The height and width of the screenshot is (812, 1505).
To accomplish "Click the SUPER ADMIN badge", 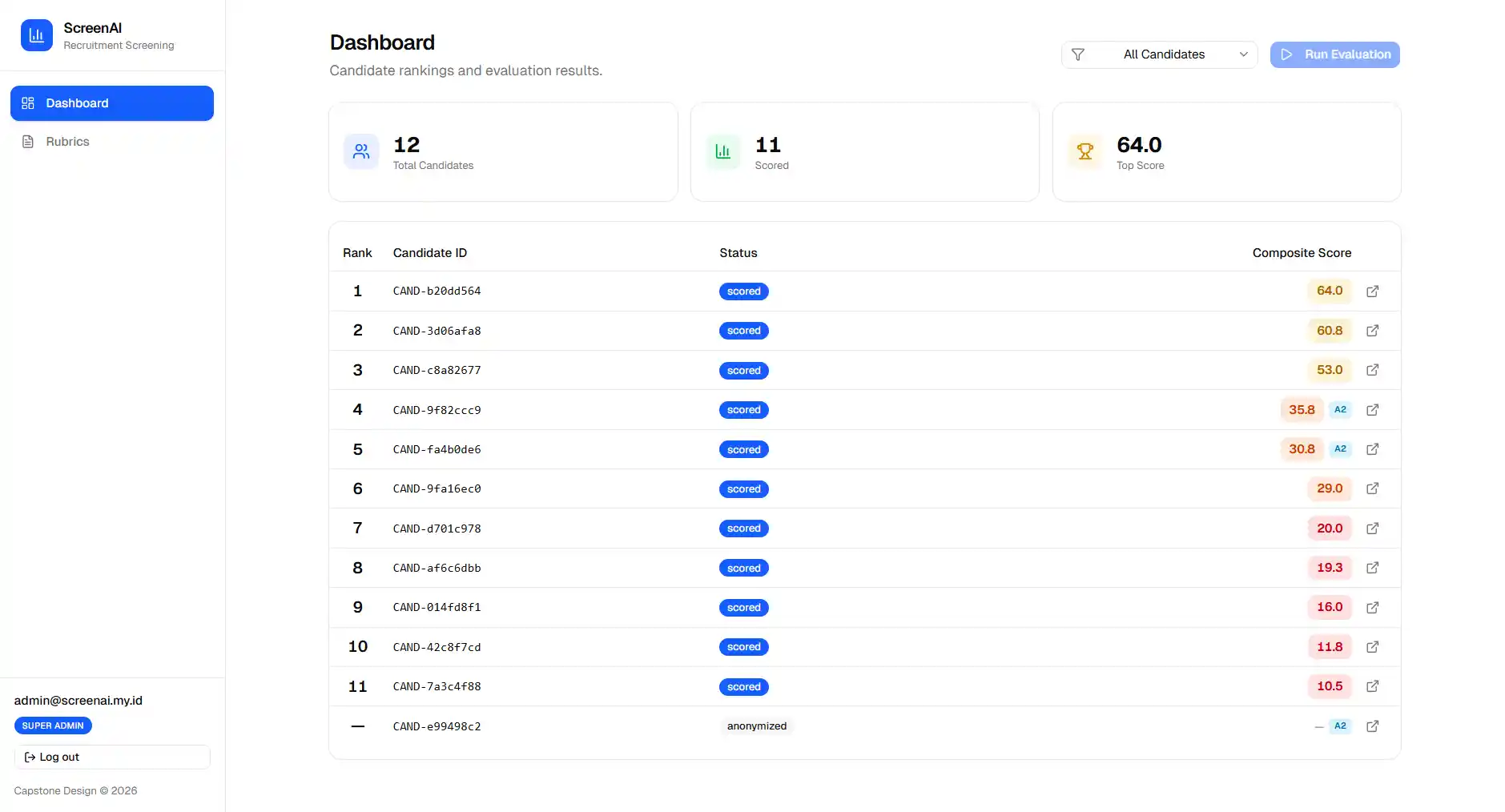I will 53,726.
